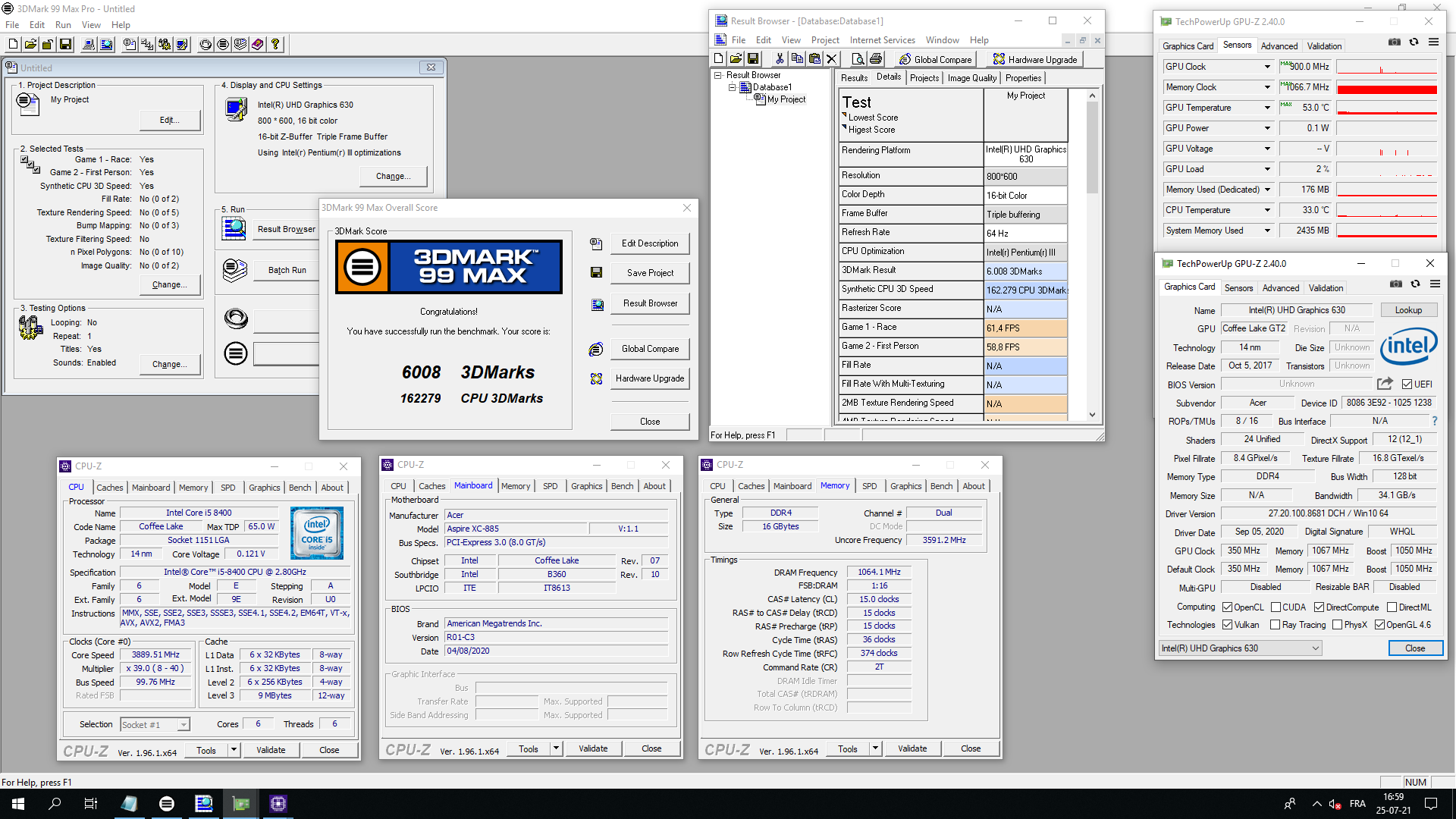Click hamburger menu in GPU-Z Sensors window
1456x819 pixels.
(1433, 42)
